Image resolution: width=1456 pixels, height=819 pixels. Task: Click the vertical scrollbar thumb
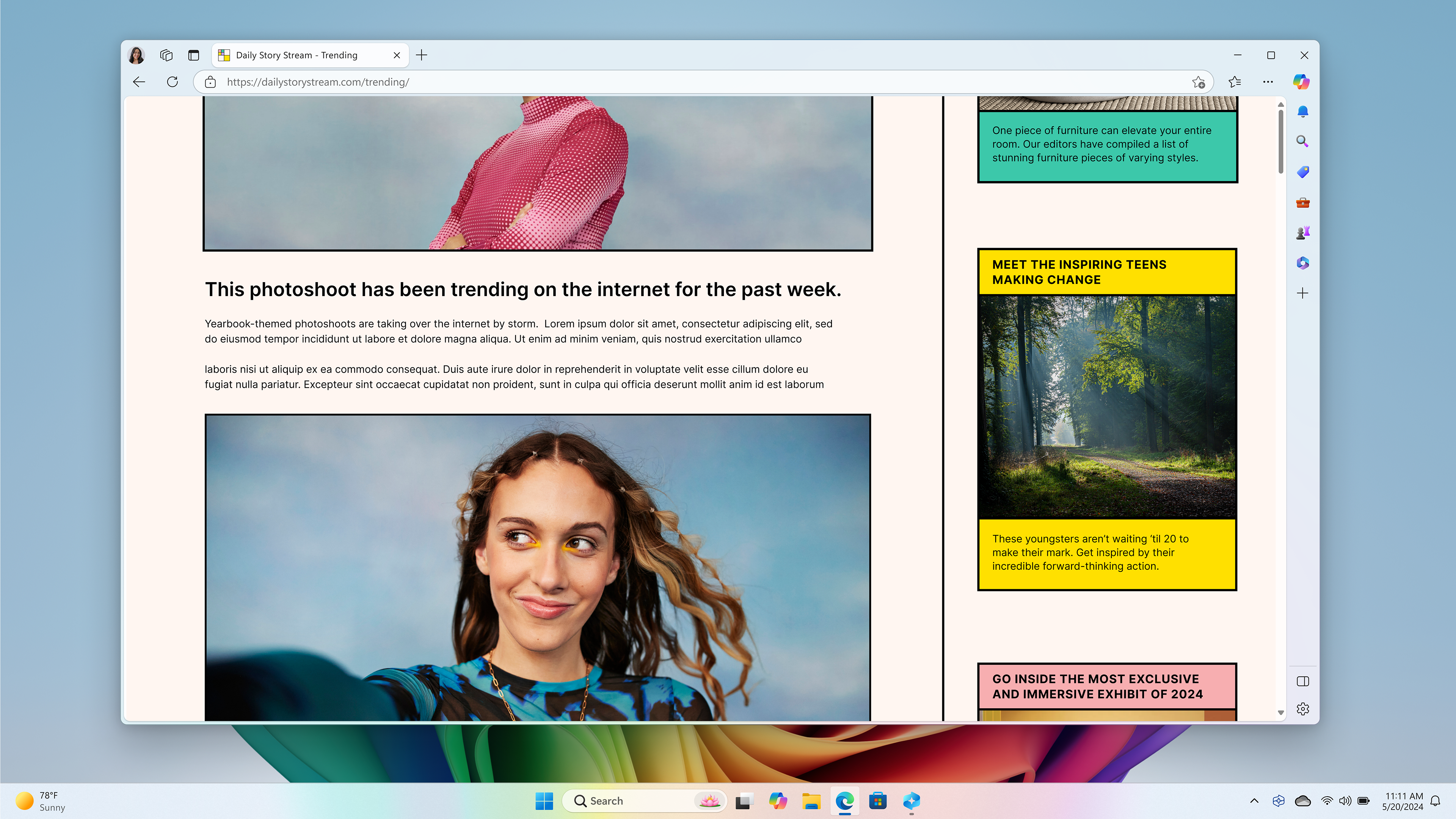point(1281,141)
